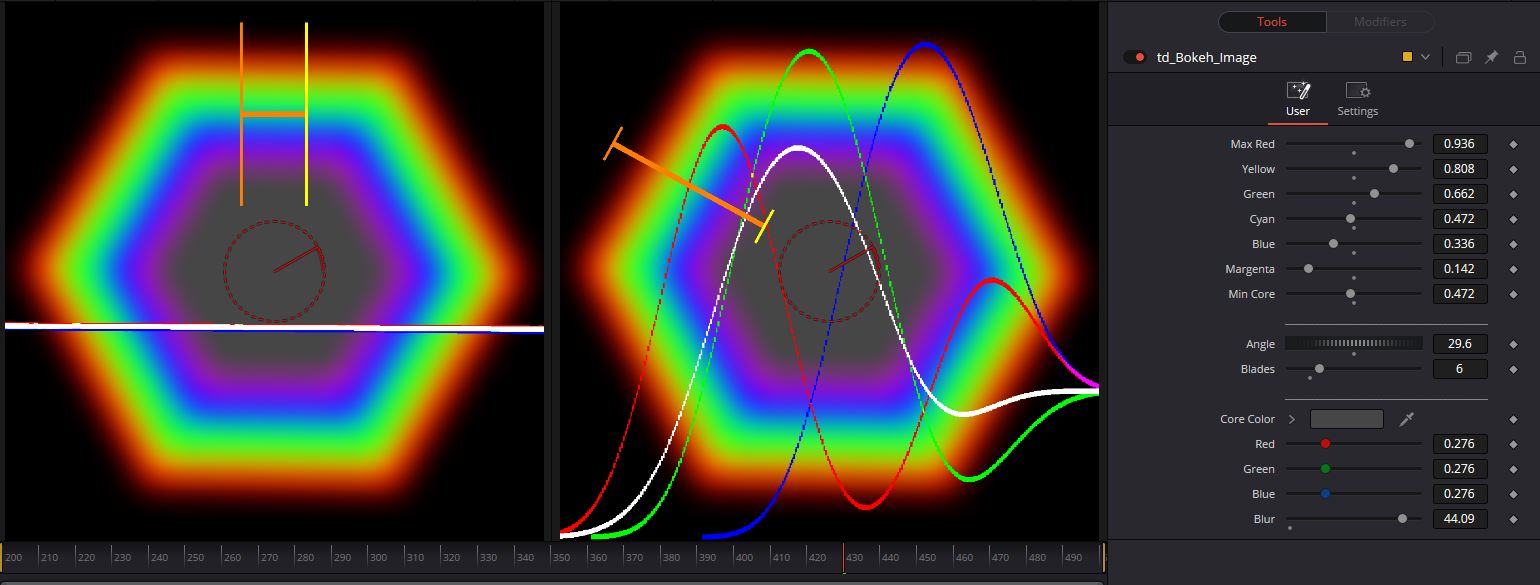Switch to the Modifiers tab
This screenshot has height=585, width=1540.
(x=1380, y=22)
